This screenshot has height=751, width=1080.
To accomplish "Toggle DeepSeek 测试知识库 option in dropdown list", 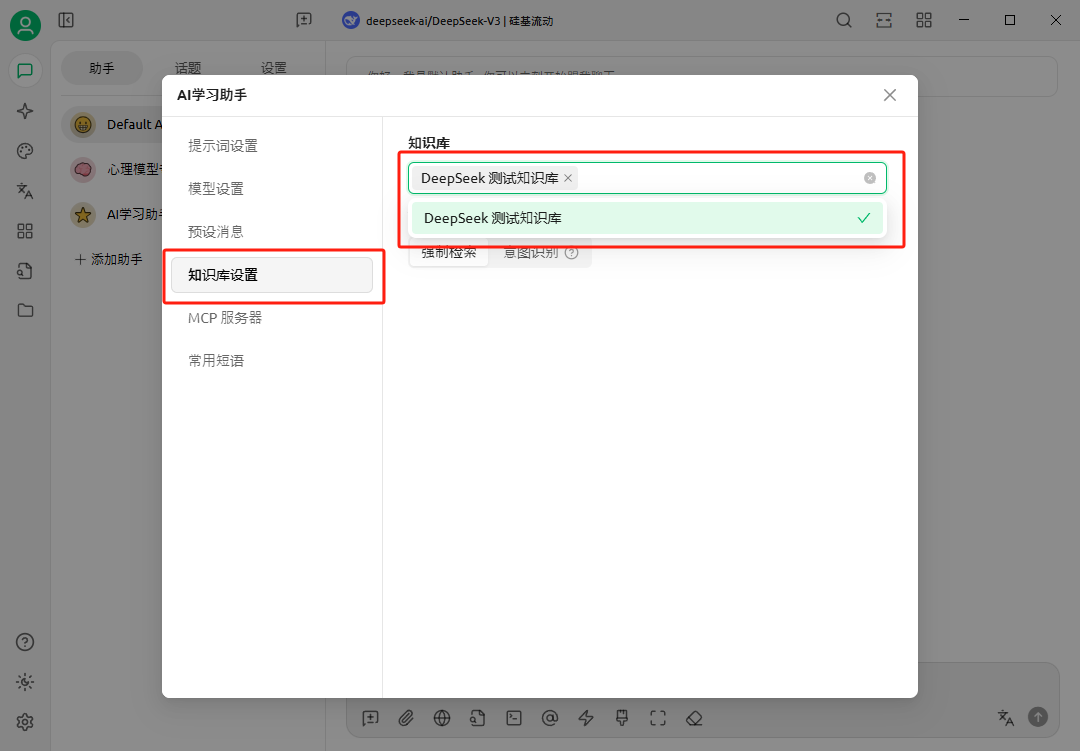I will (x=647, y=218).
